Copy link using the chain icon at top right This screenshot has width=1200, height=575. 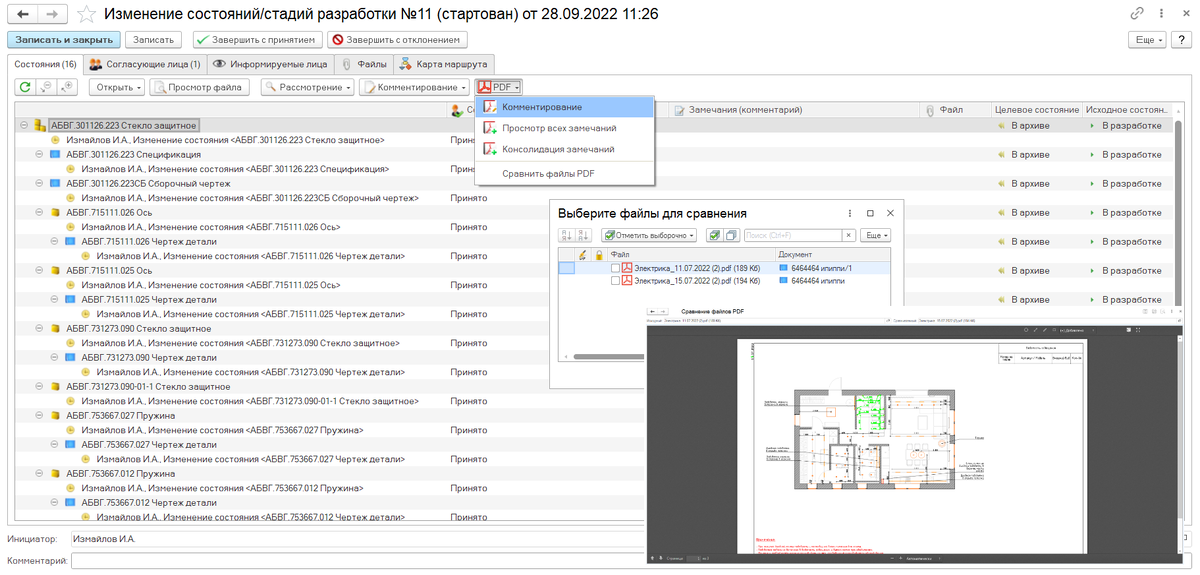[1137, 14]
